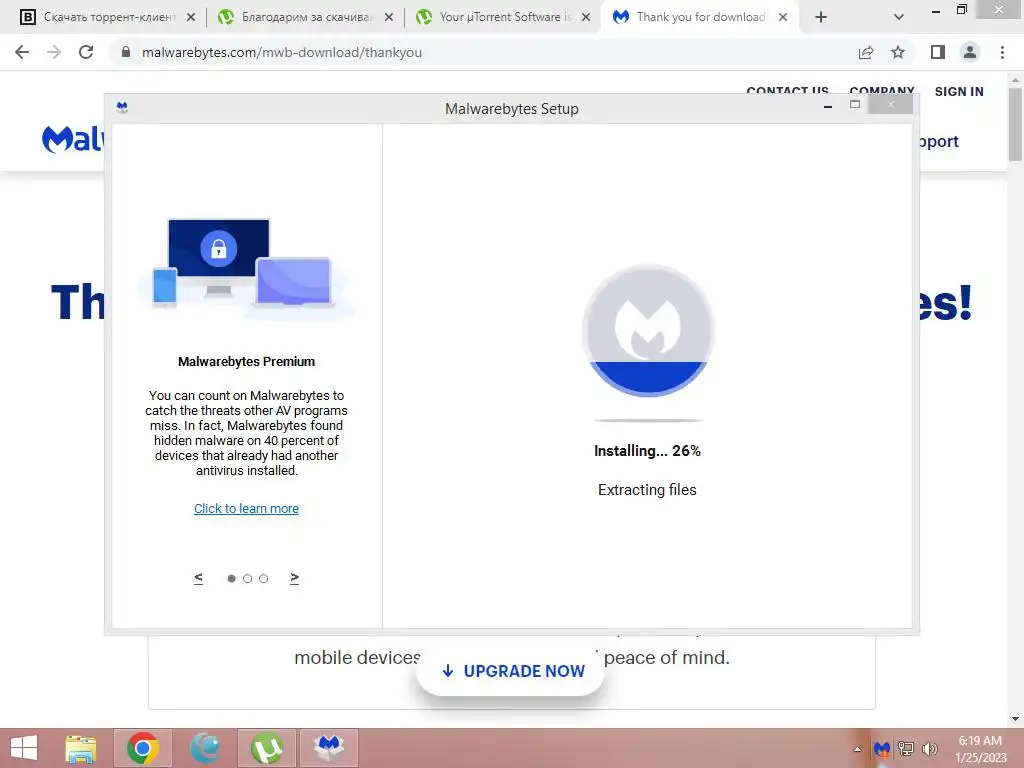
Task: Click the Malwarebytes install progress circle
Action: [648, 330]
